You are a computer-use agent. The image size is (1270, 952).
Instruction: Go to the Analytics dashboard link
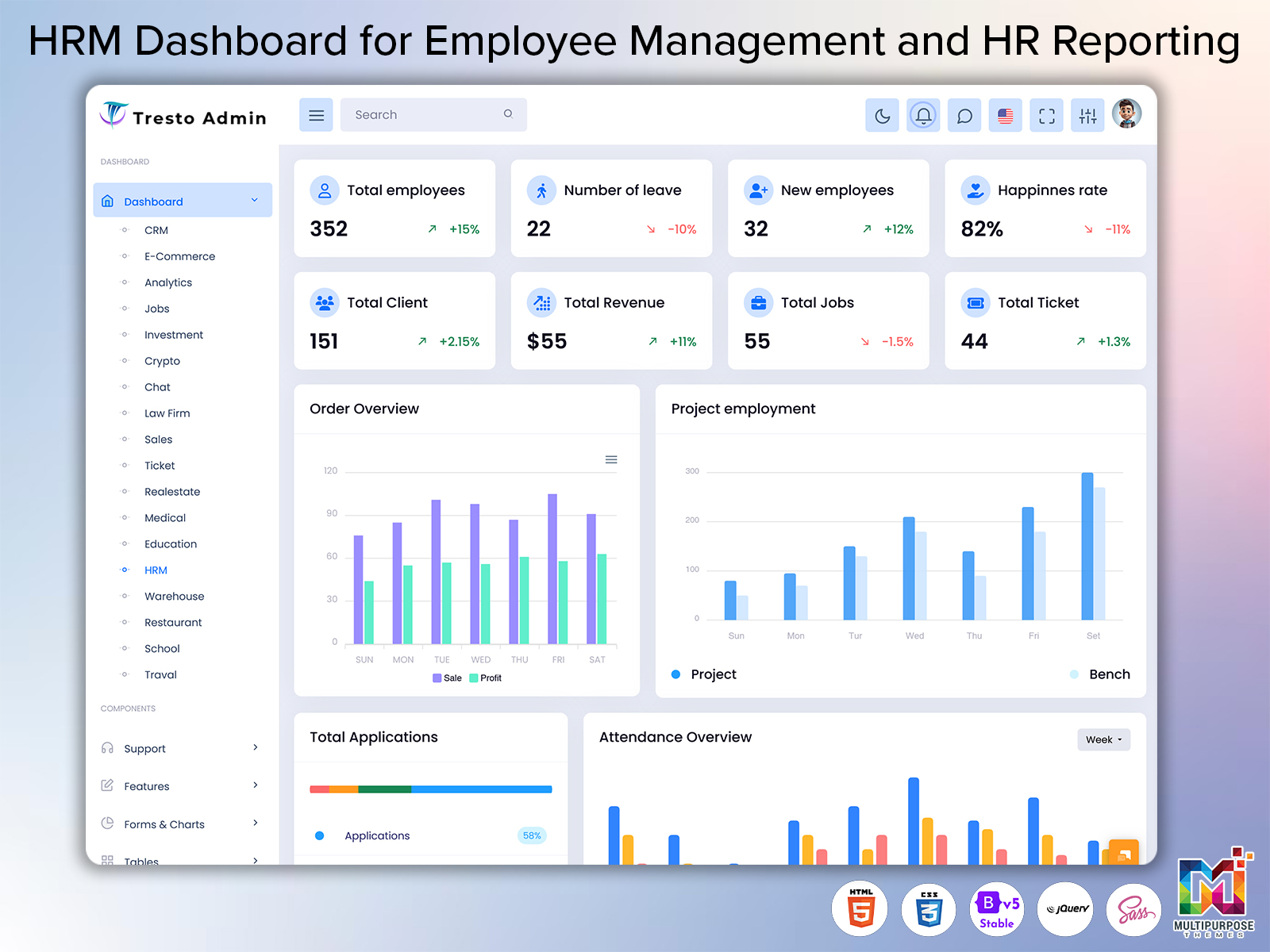click(168, 282)
